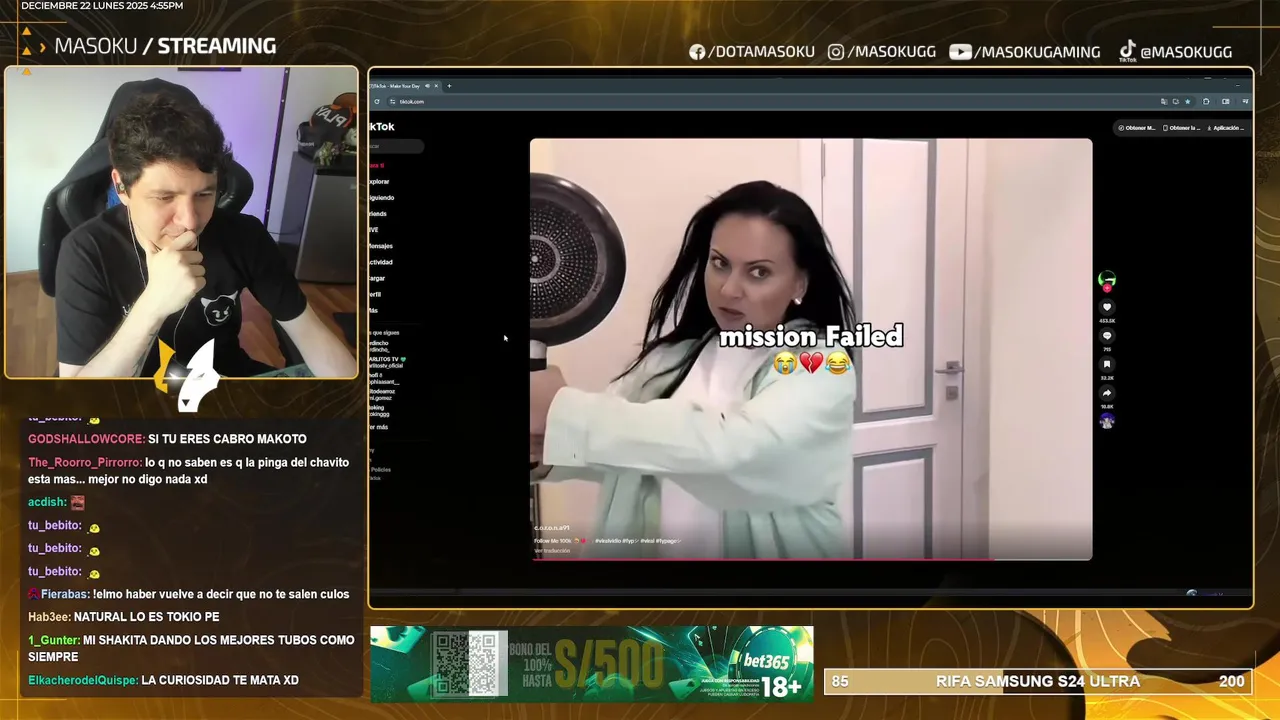Open Siguiendo in the TikTok sidebar
The height and width of the screenshot is (720, 1280).
382,197
